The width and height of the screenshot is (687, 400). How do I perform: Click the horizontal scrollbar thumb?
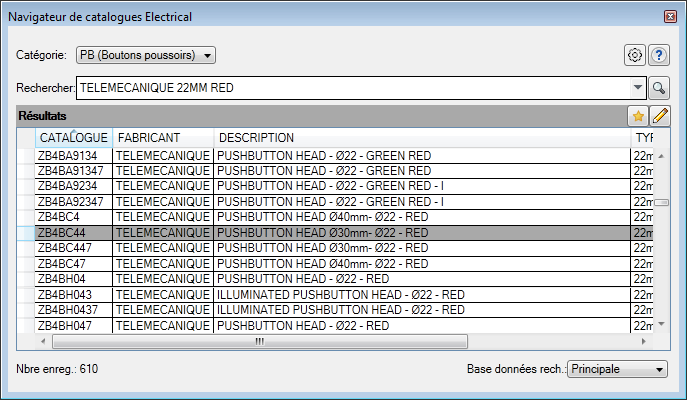pos(260,341)
